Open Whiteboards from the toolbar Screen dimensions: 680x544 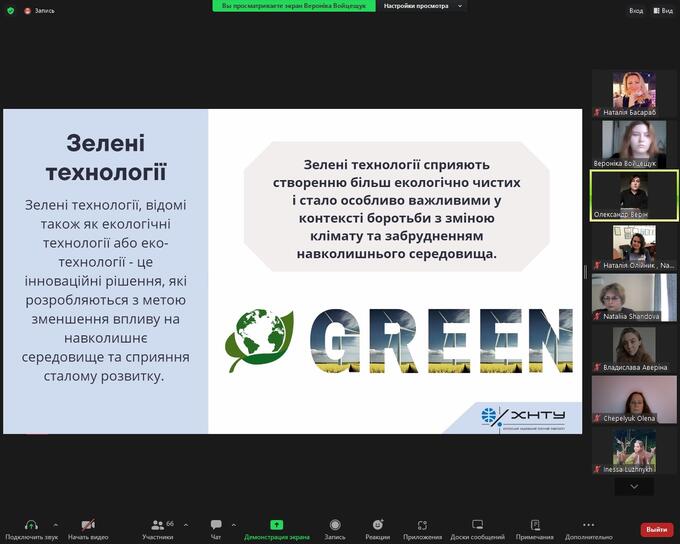click(477, 525)
